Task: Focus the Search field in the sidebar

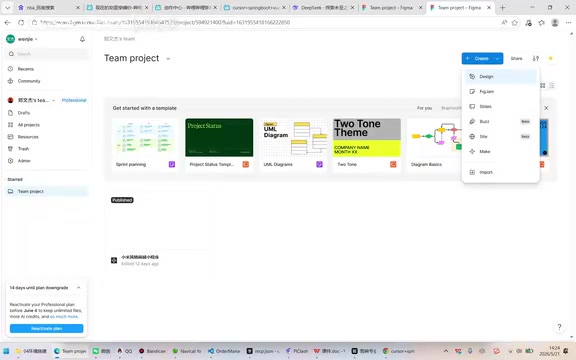Action: (x=47, y=54)
